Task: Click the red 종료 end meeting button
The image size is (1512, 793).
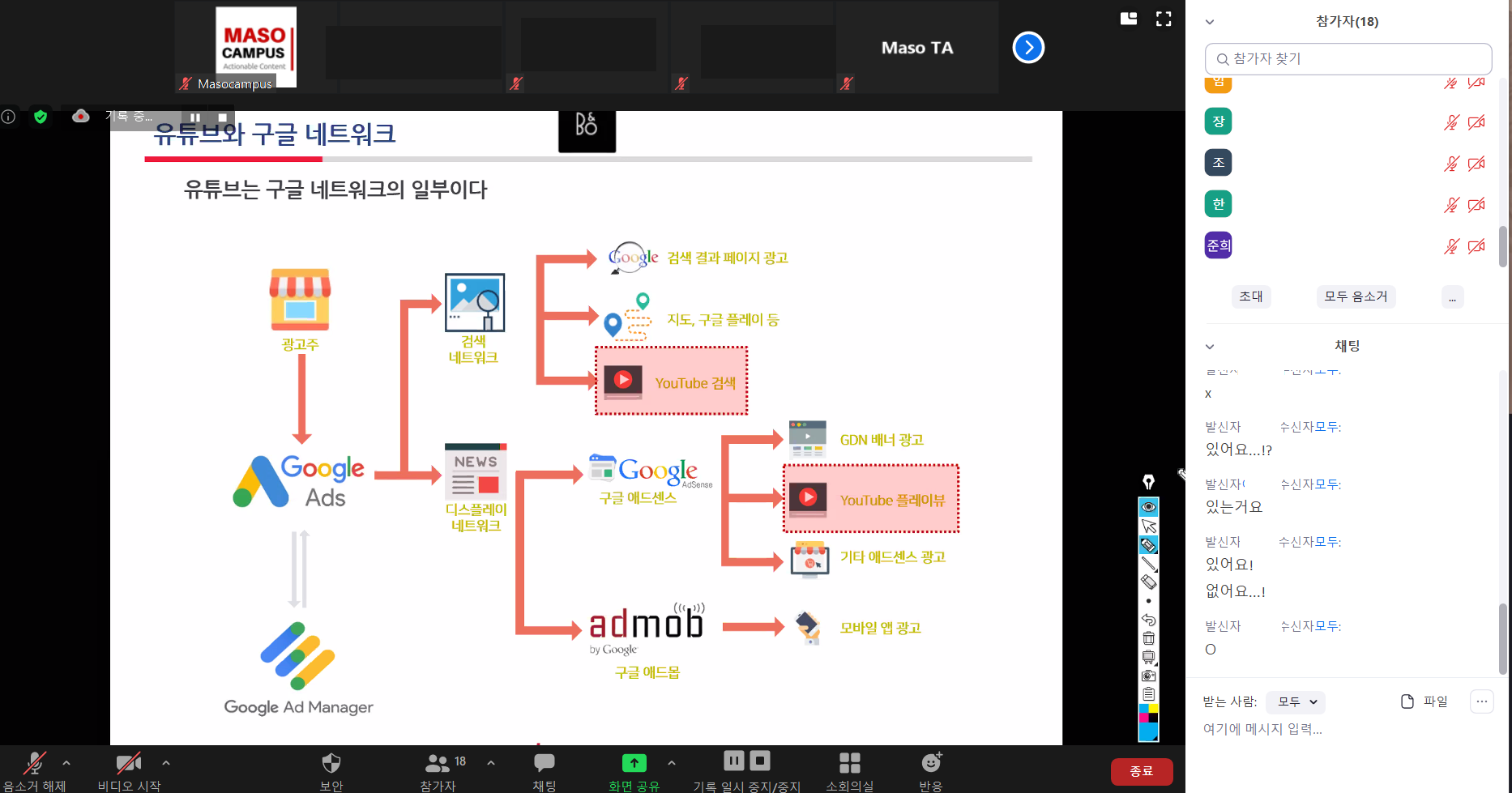Action: coord(1141,771)
